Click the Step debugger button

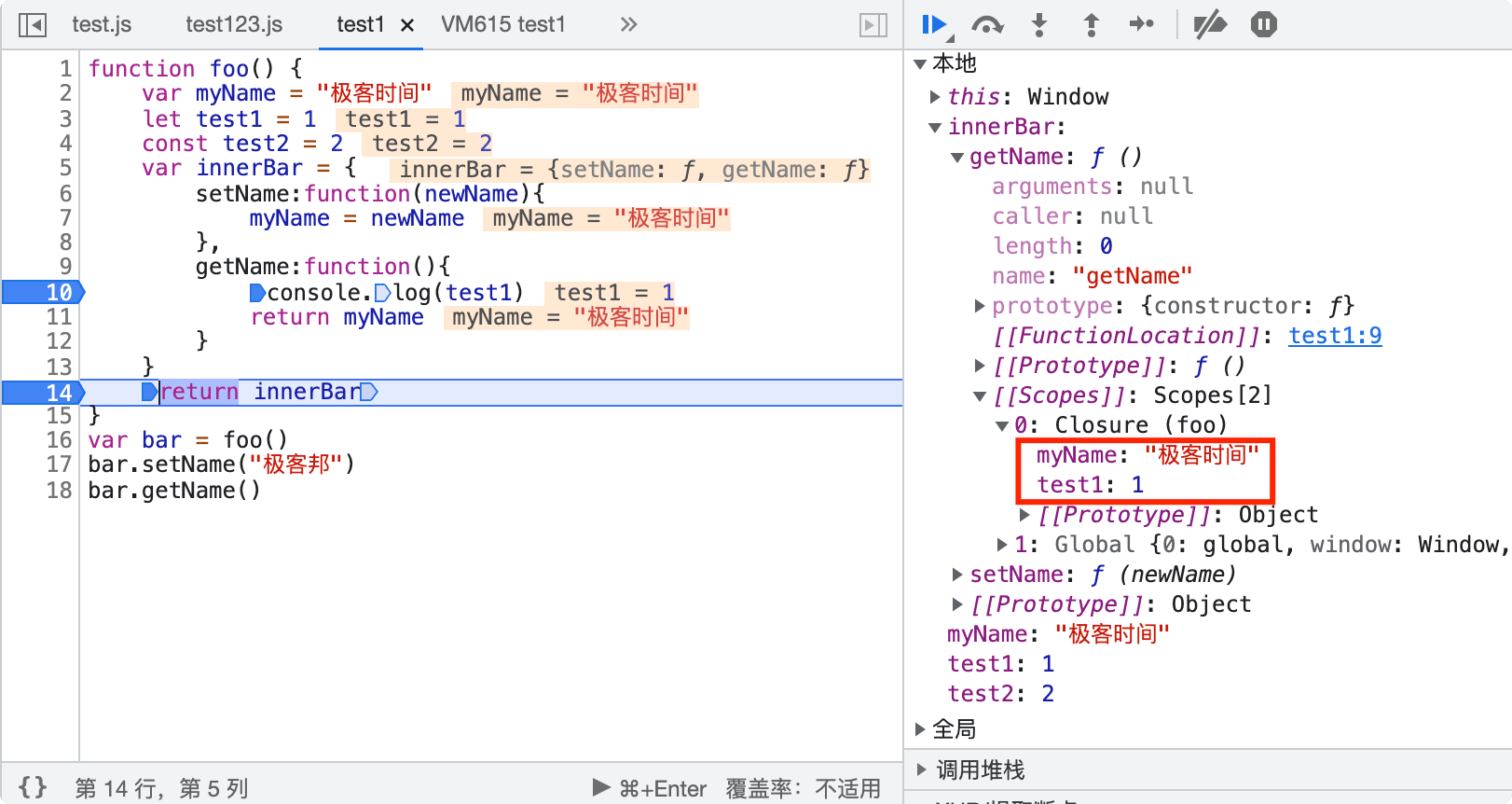tap(1142, 25)
